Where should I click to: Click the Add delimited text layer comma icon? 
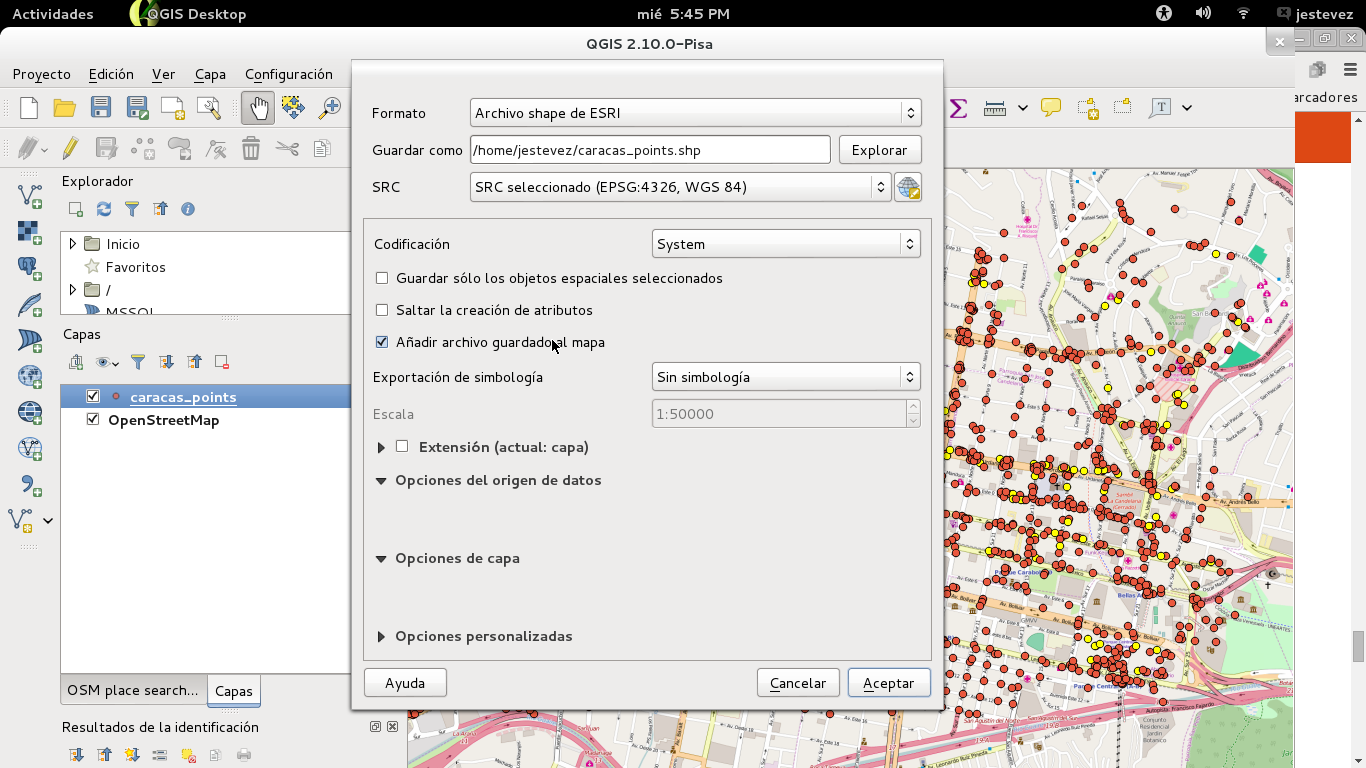pyautogui.click(x=30, y=485)
